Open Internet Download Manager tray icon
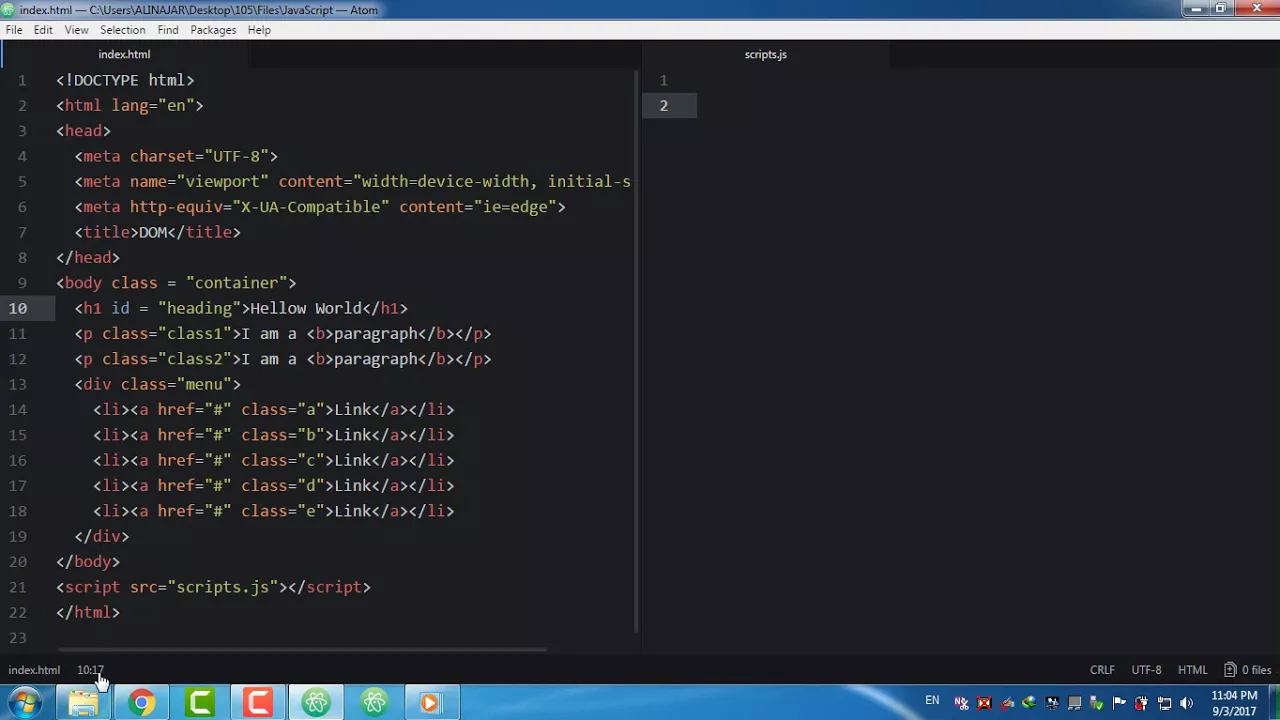 1029,703
